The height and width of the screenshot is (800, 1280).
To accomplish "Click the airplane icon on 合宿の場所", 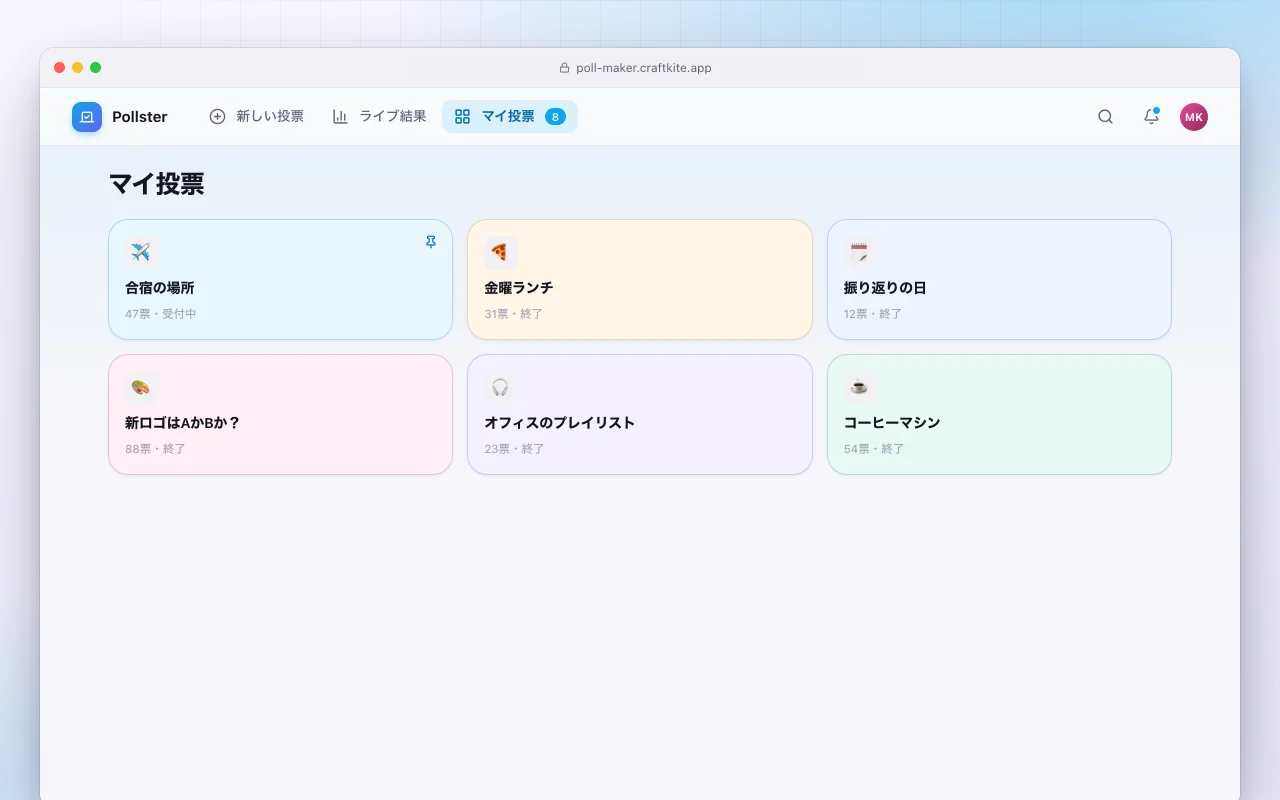I will (x=141, y=252).
